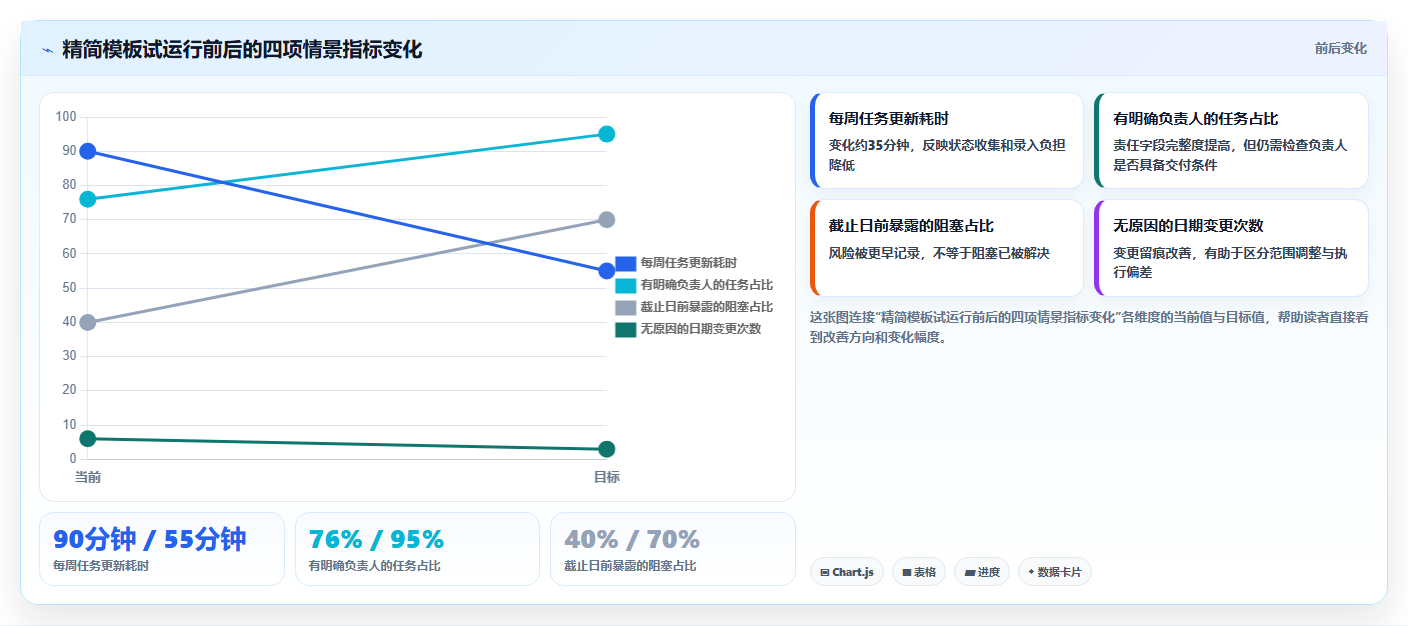The image size is (1408, 626).
Task: Click y-axis label 0
Action: (72, 459)
